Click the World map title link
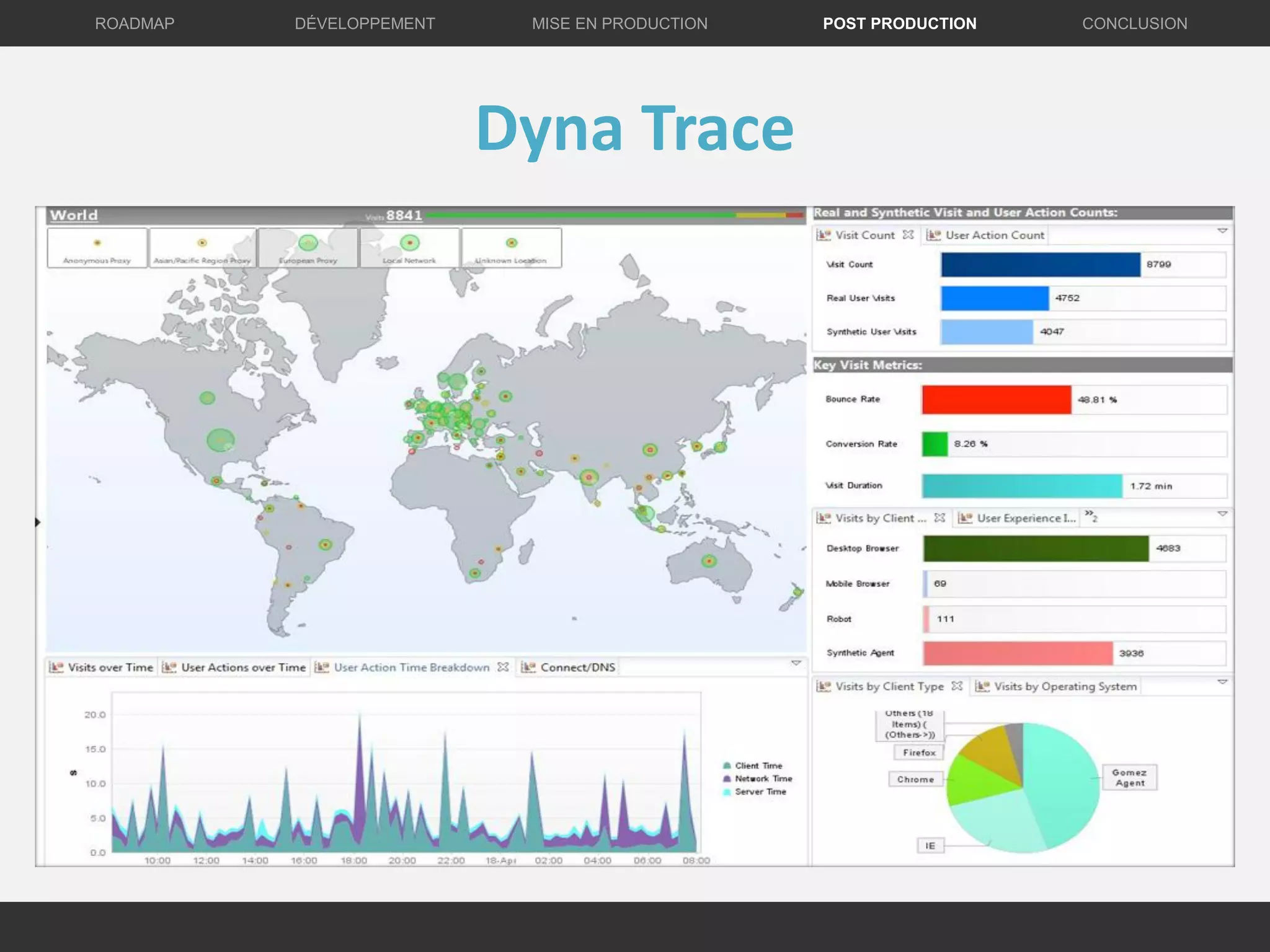Viewport: 1270px width, 952px height. coord(74,215)
